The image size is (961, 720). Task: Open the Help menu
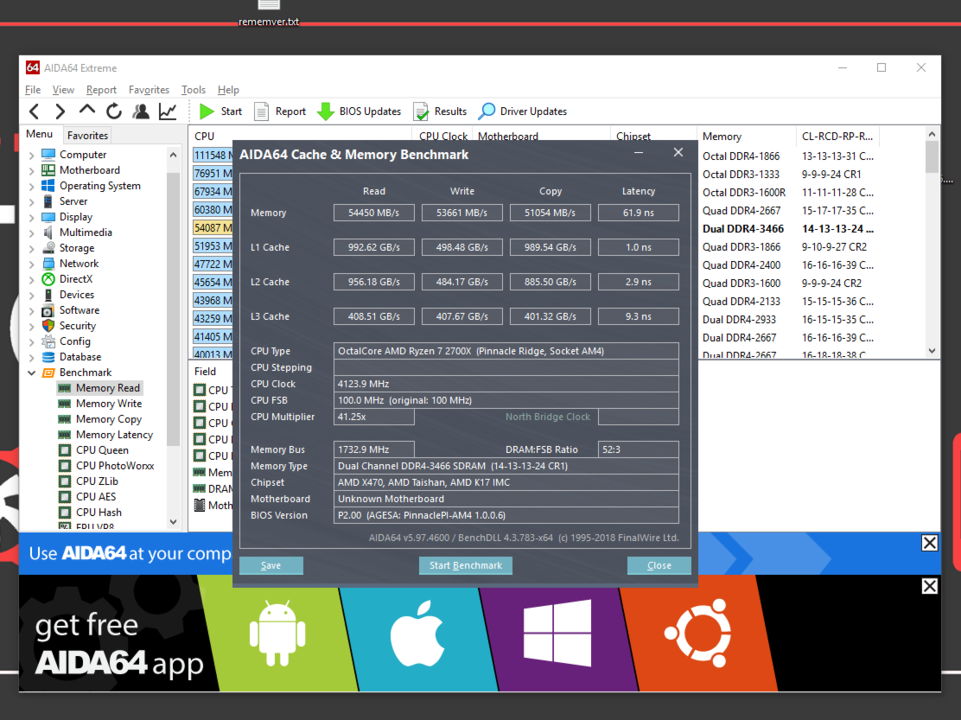[229, 90]
